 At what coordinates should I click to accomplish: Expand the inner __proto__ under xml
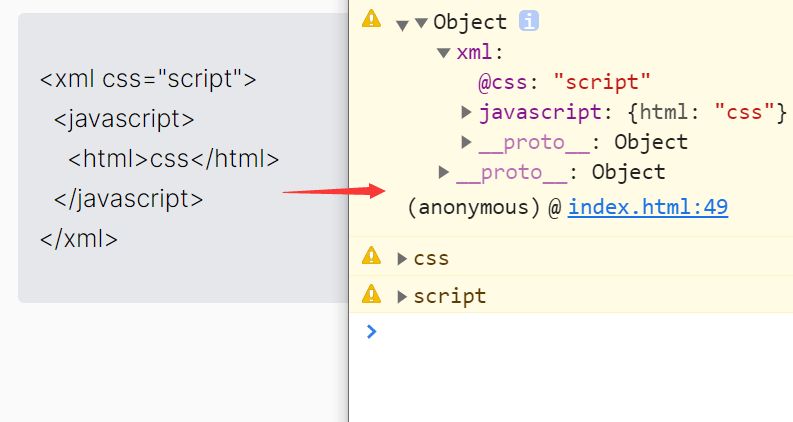[466, 142]
